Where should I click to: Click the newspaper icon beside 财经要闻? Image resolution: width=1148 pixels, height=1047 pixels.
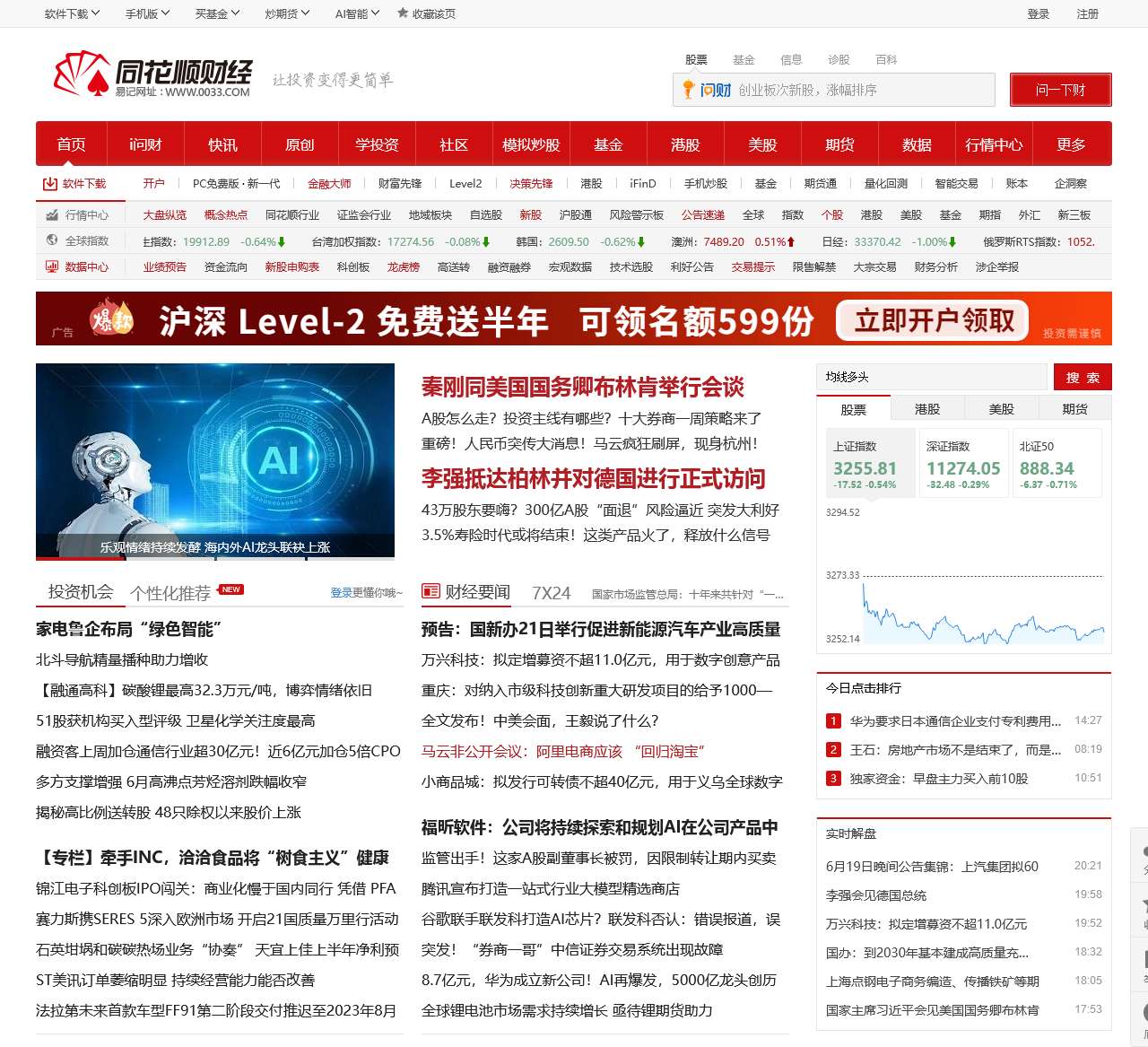click(x=431, y=592)
